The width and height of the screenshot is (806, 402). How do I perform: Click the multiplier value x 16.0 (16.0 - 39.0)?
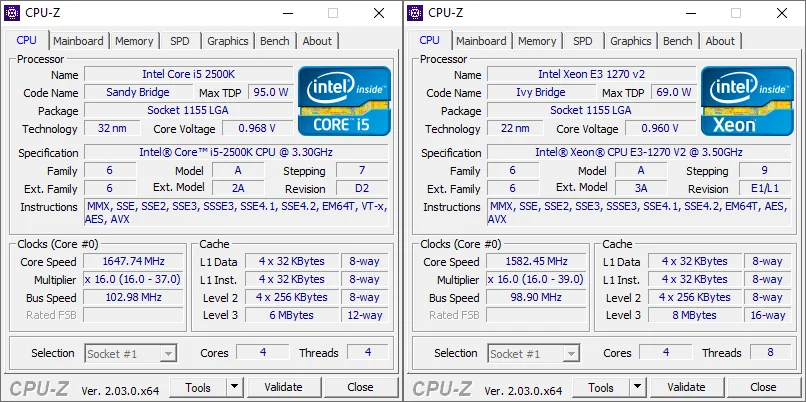tap(536, 280)
